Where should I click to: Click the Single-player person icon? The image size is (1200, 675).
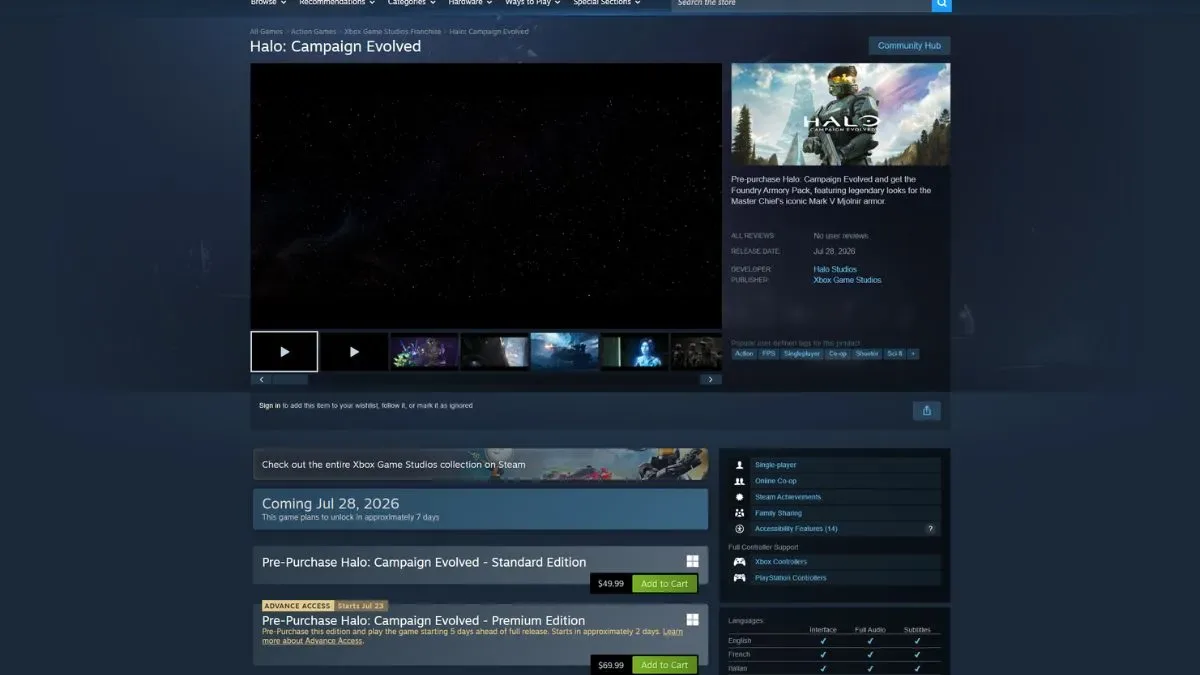pyautogui.click(x=739, y=465)
